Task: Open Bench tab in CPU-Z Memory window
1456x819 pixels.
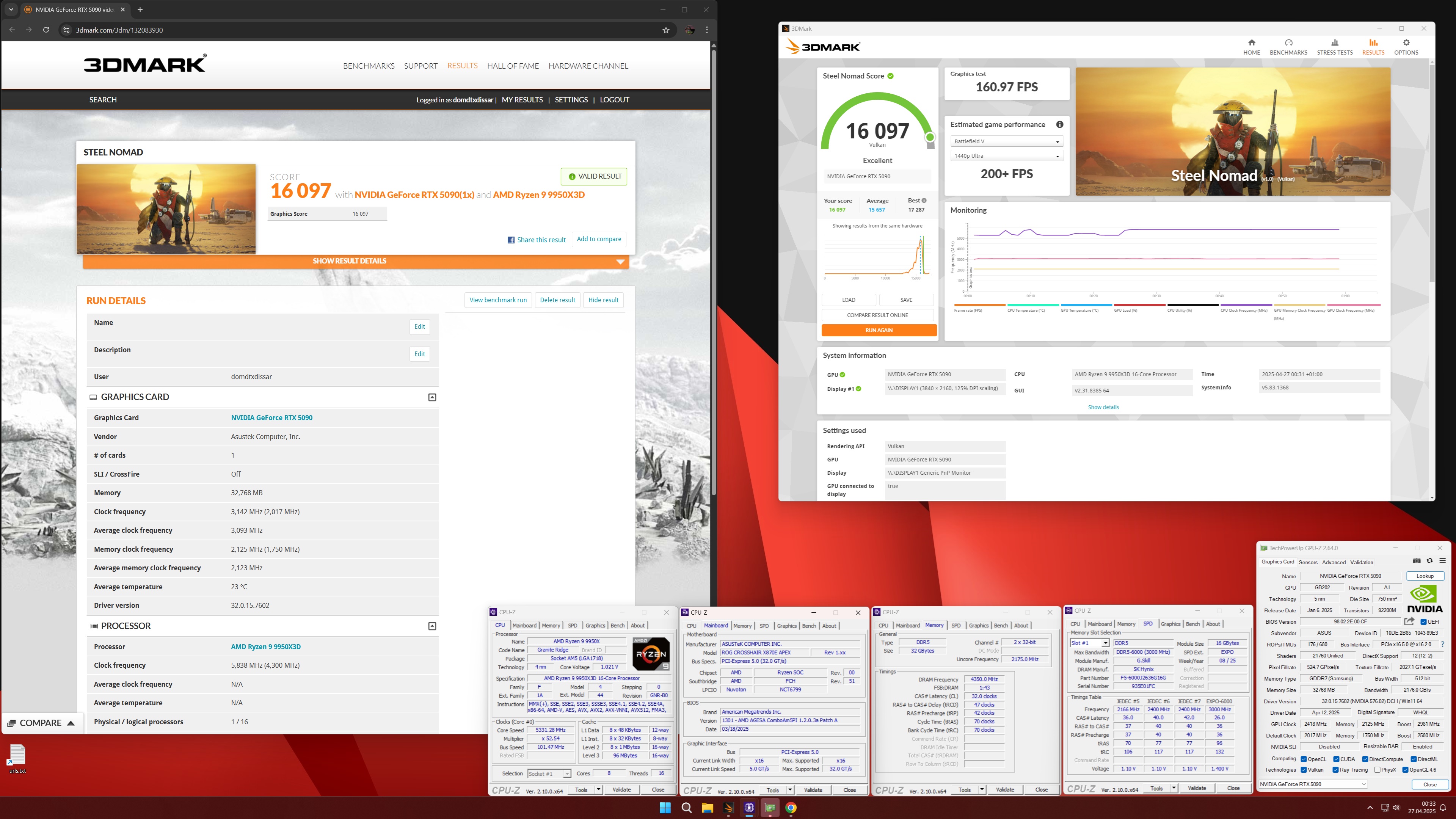Action: tap(1001, 626)
